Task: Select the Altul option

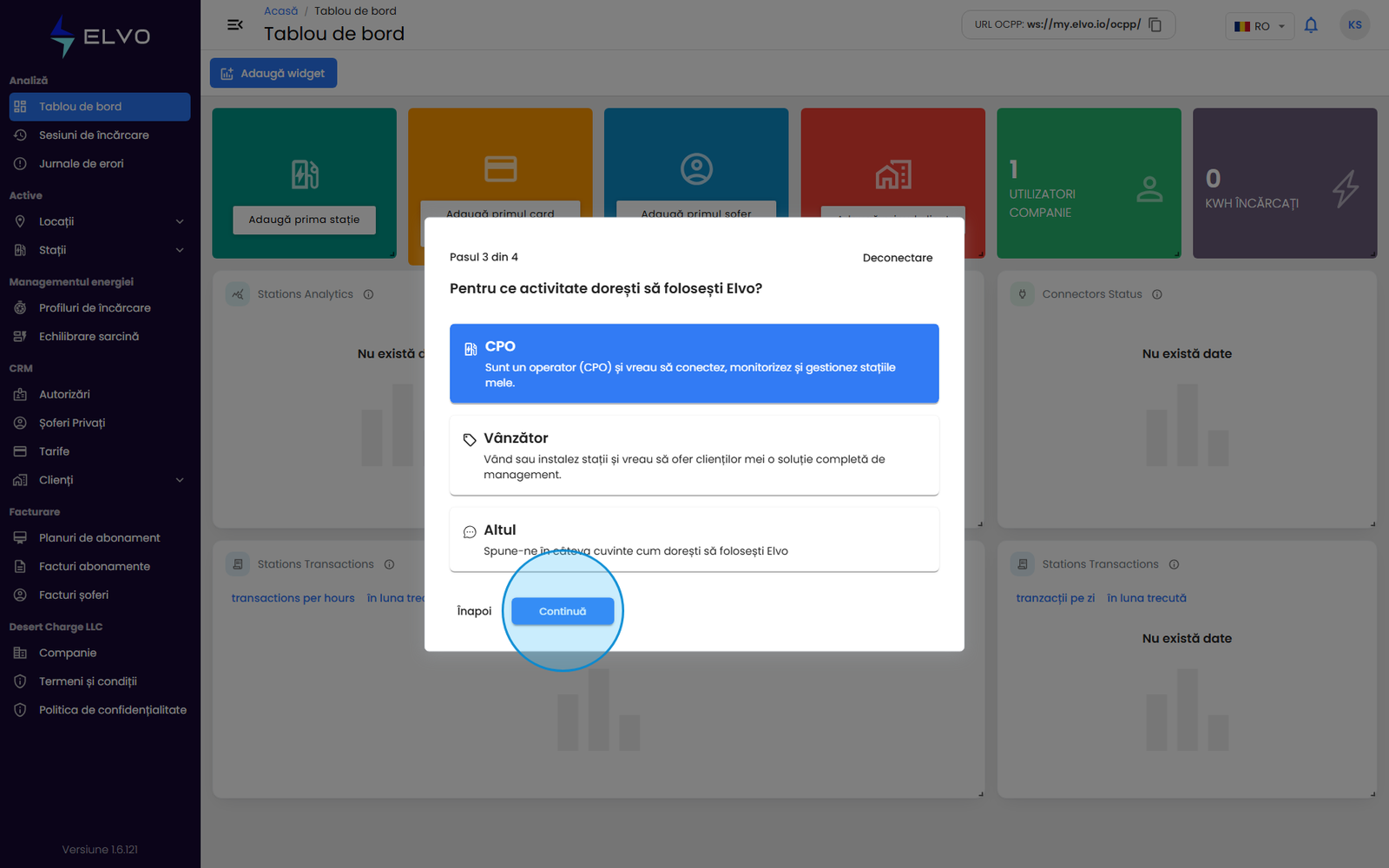Action: (694, 540)
